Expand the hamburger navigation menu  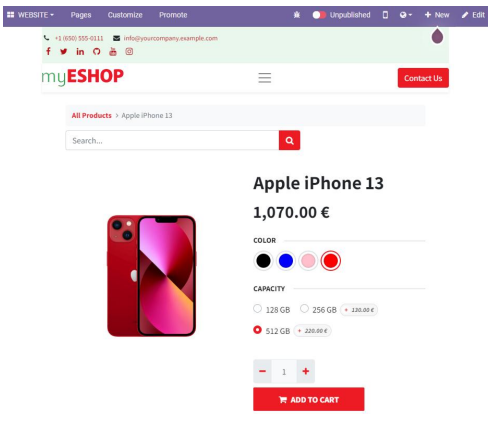tap(265, 78)
